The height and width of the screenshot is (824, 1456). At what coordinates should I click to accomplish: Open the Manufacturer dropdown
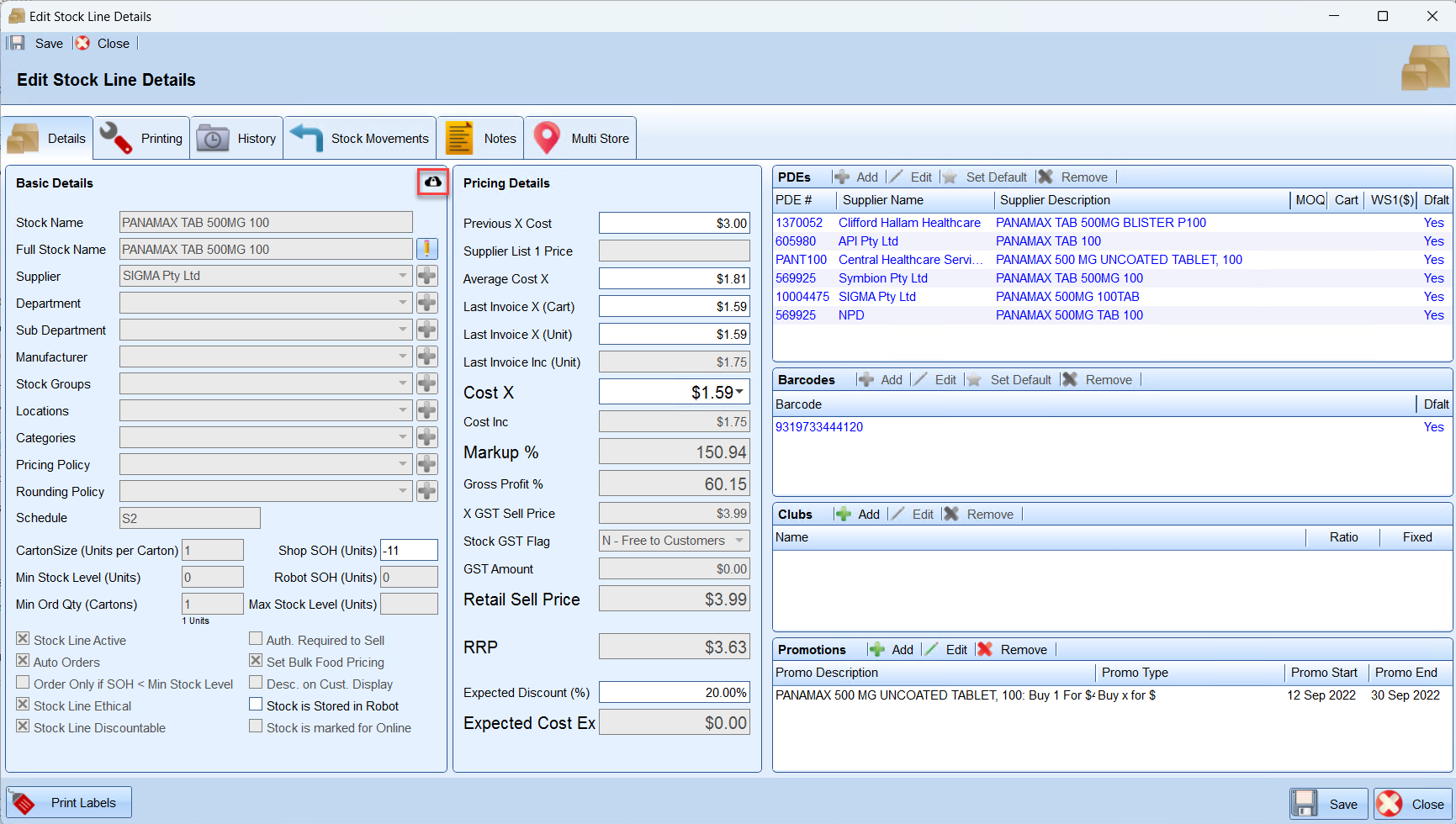tap(402, 357)
